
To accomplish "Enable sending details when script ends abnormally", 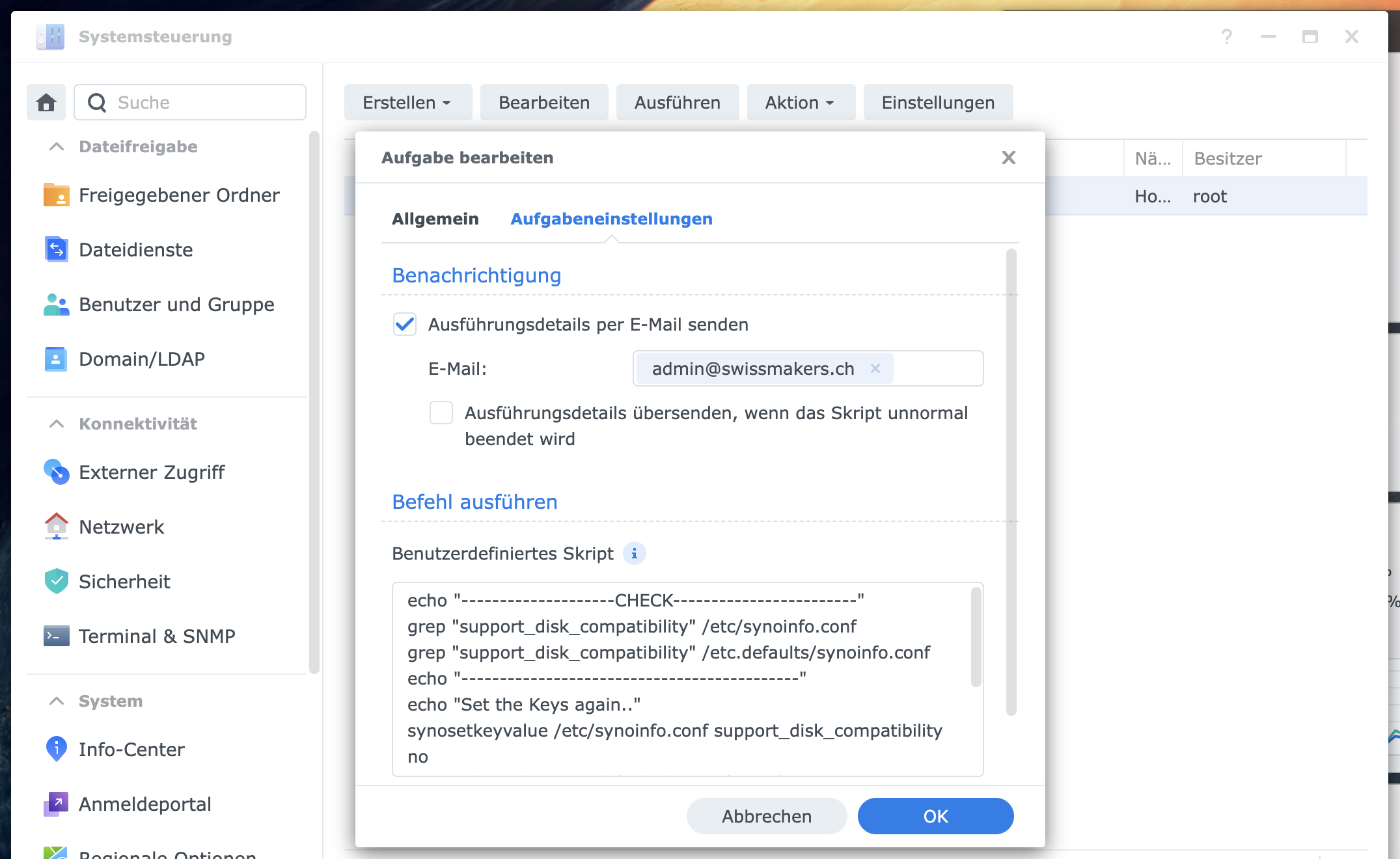I will click(441, 413).
